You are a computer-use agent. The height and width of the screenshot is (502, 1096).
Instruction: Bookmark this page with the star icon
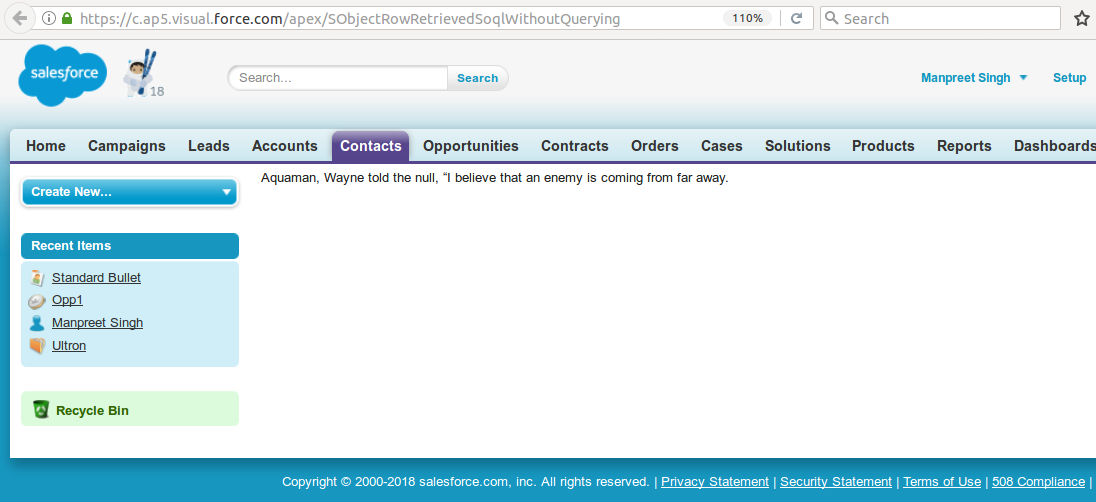[x=1081, y=18]
